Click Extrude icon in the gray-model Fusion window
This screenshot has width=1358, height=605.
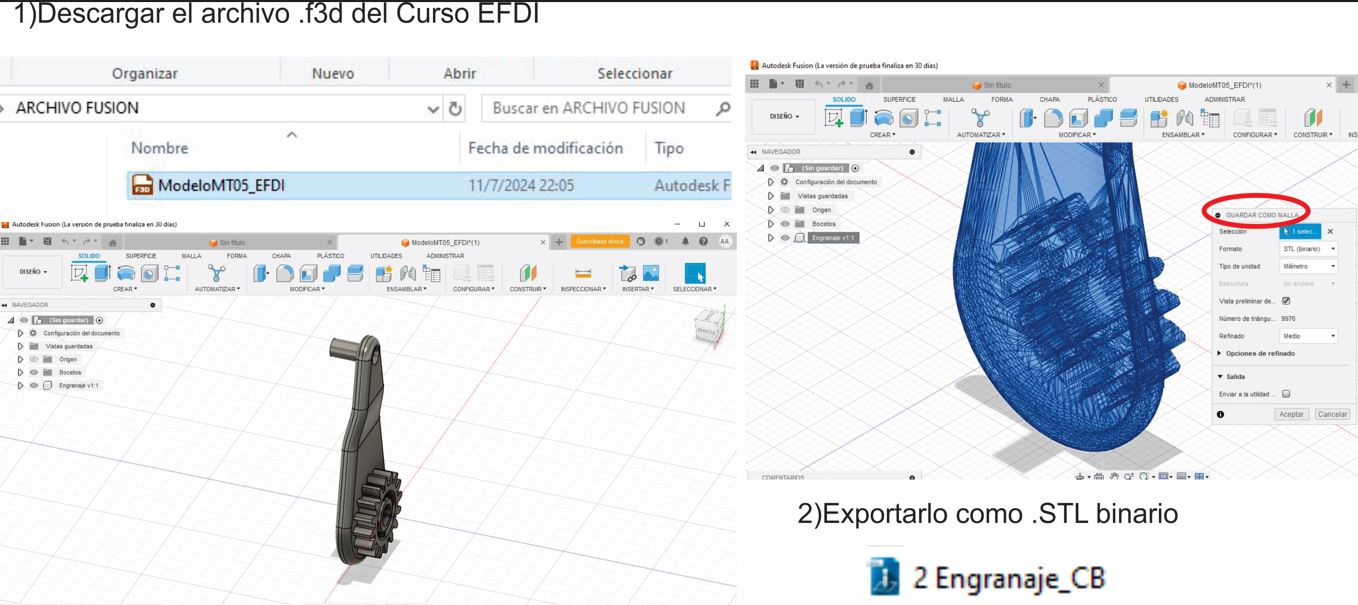point(104,273)
